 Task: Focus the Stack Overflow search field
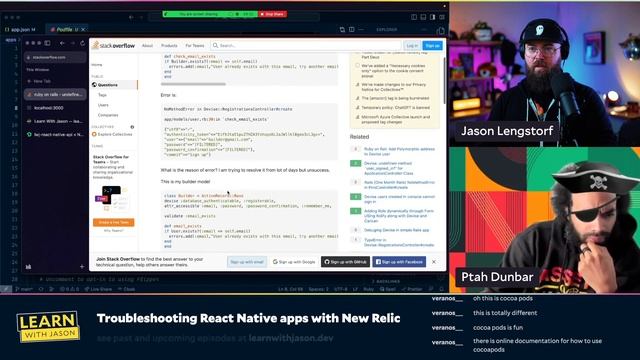click(306, 45)
